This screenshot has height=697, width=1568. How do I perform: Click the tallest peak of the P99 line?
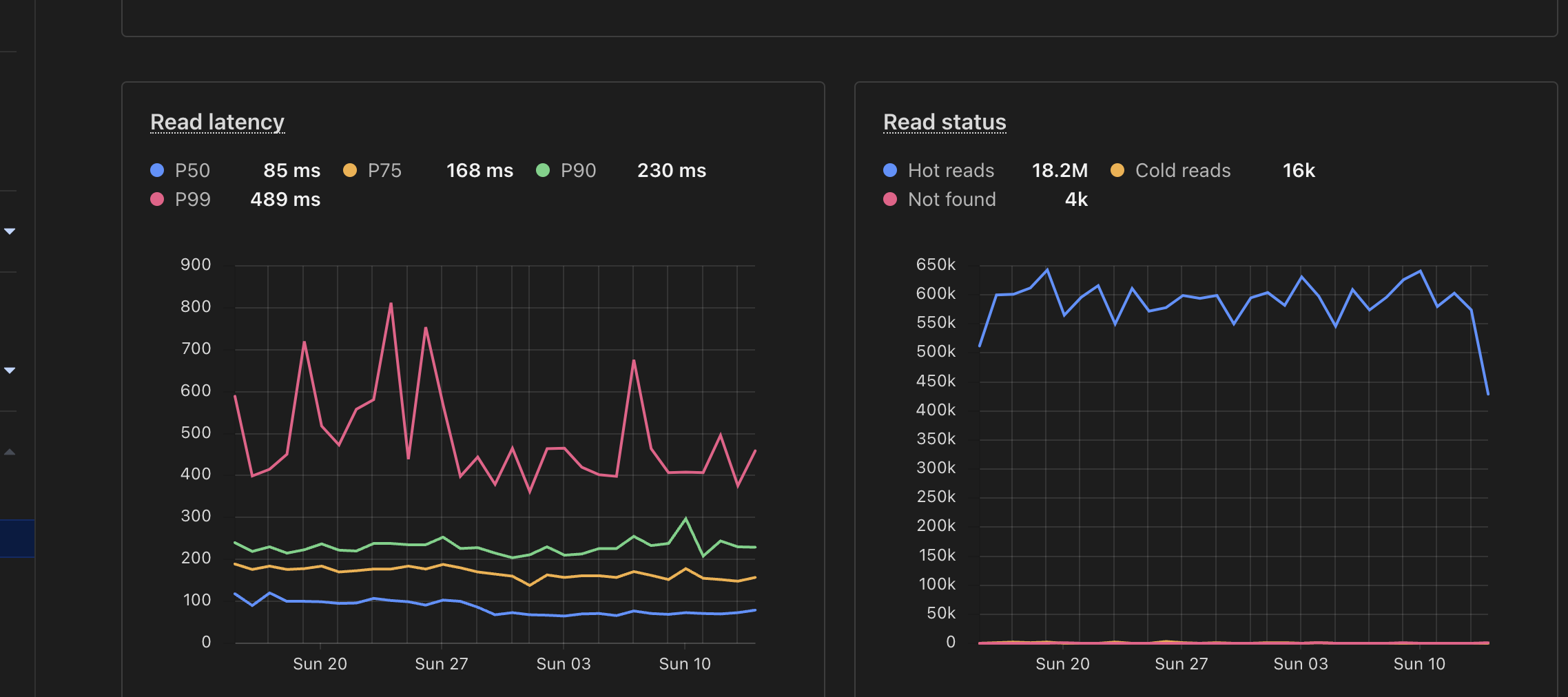391,303
